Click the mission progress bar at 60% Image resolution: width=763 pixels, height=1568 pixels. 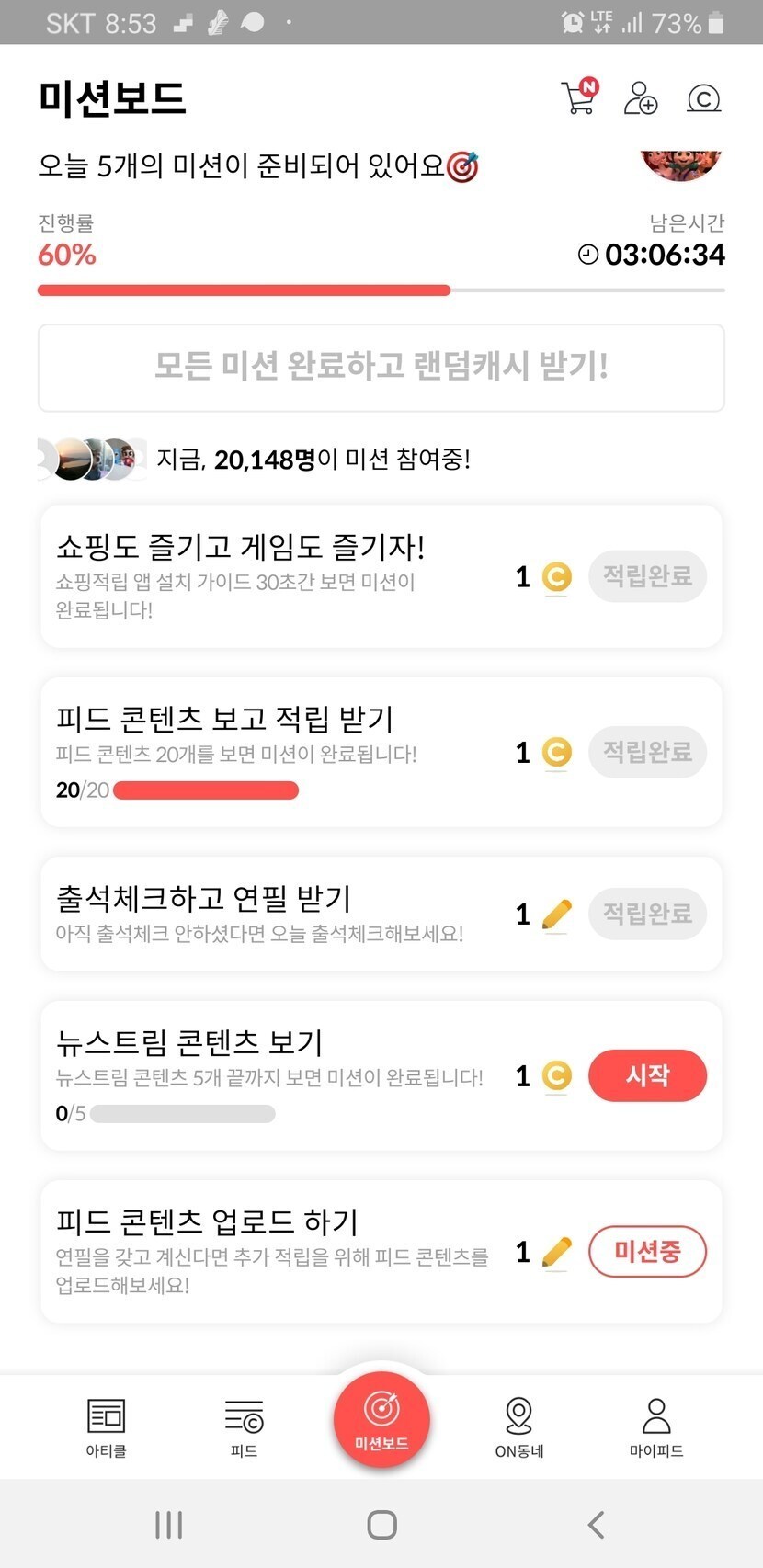(381, 290)
